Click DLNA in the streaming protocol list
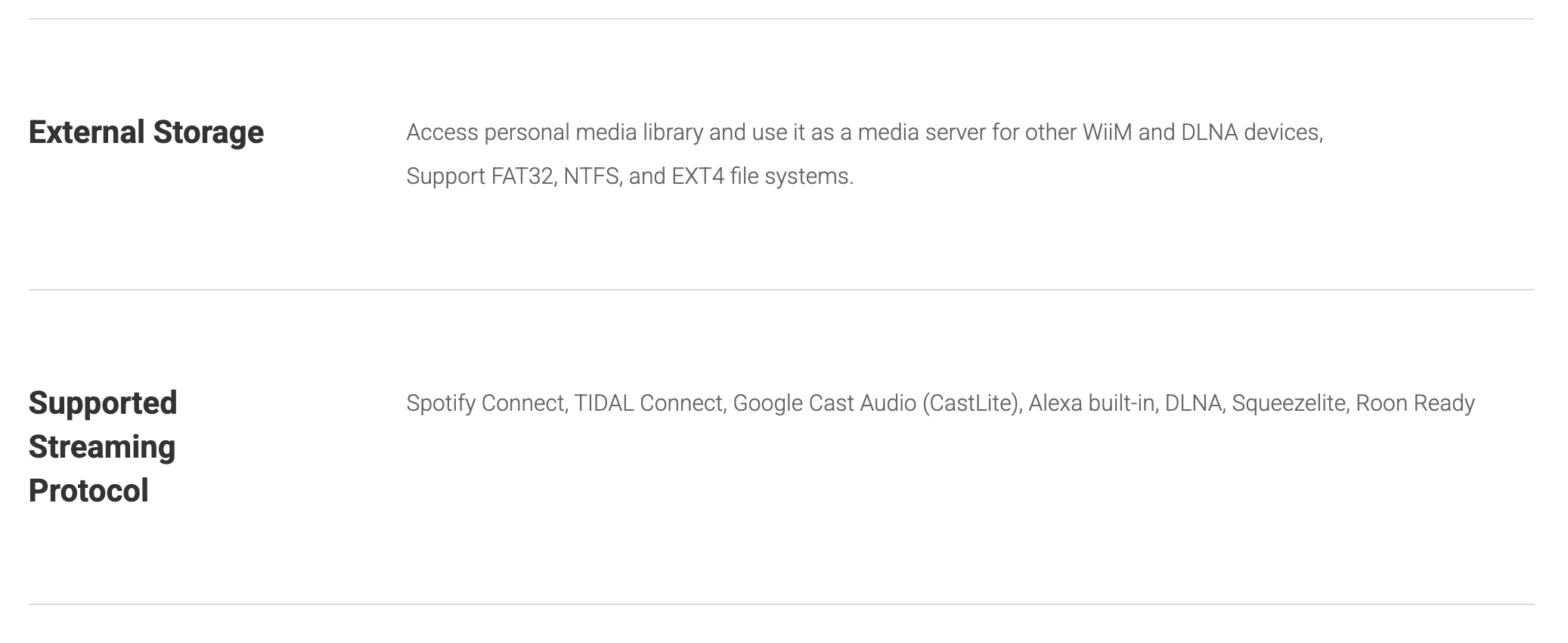 1193,403
